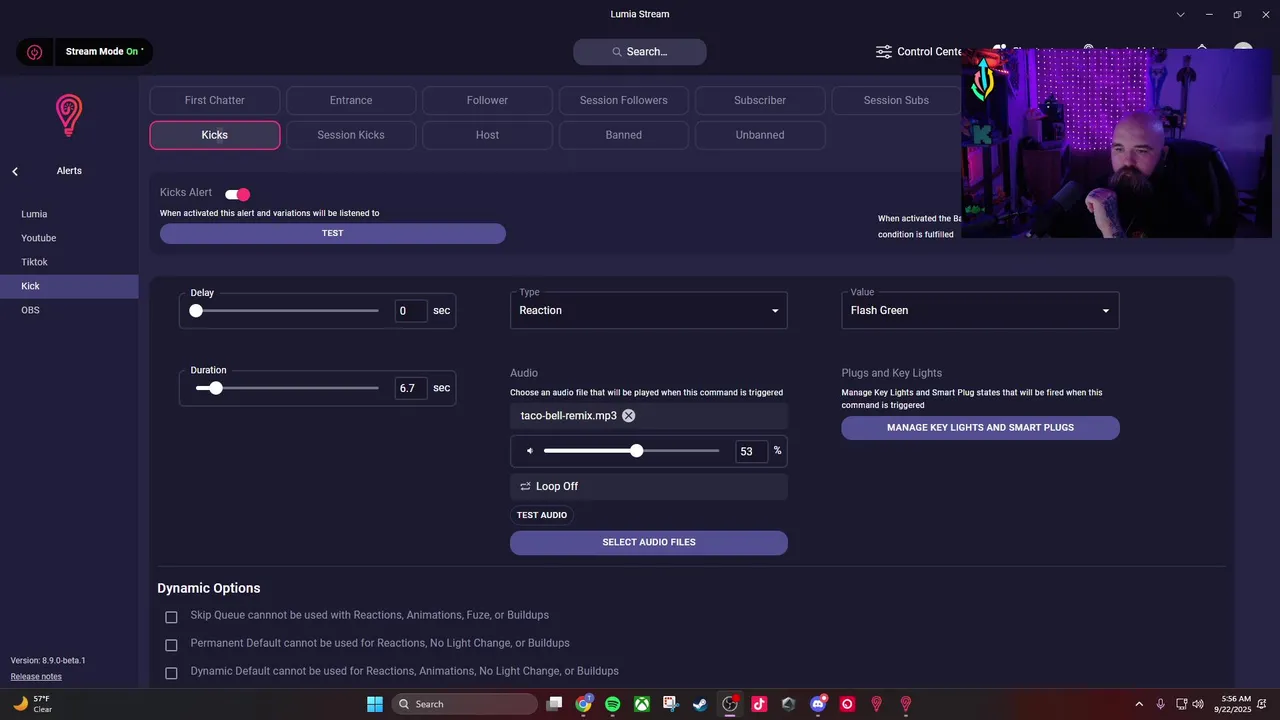1280x720 pixels.
Task: Open Control Center in the top bar
Action: (920, 51)
